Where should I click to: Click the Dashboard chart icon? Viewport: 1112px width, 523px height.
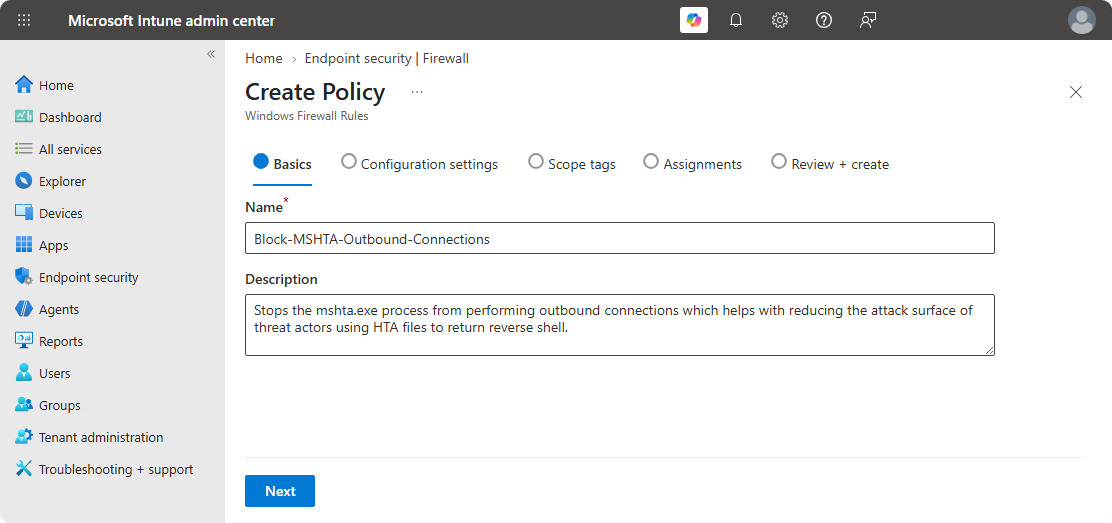coord(24,116)
